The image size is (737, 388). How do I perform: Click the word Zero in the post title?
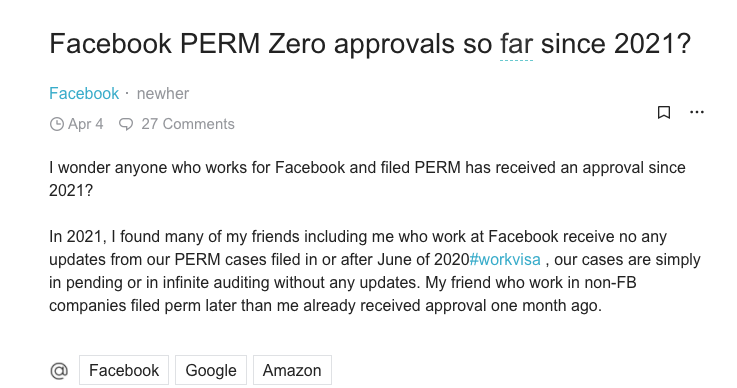(297, 44)
